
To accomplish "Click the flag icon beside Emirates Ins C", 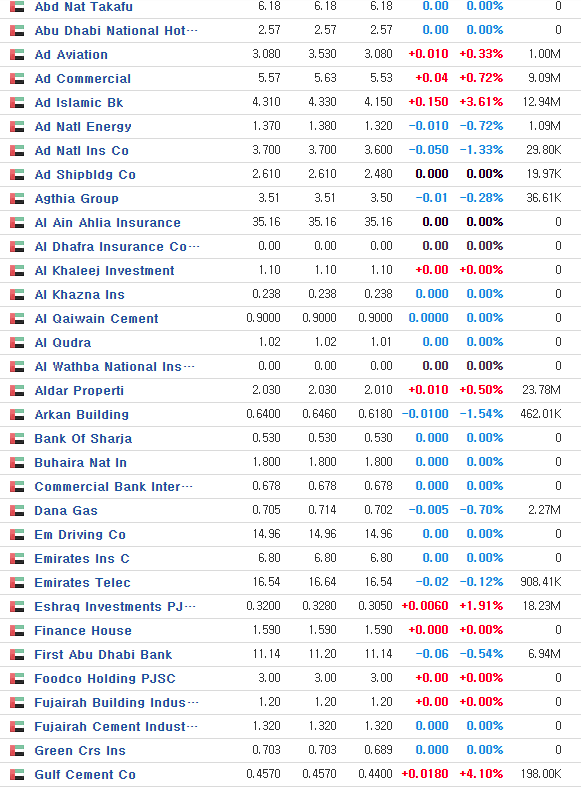I will 17,558.
